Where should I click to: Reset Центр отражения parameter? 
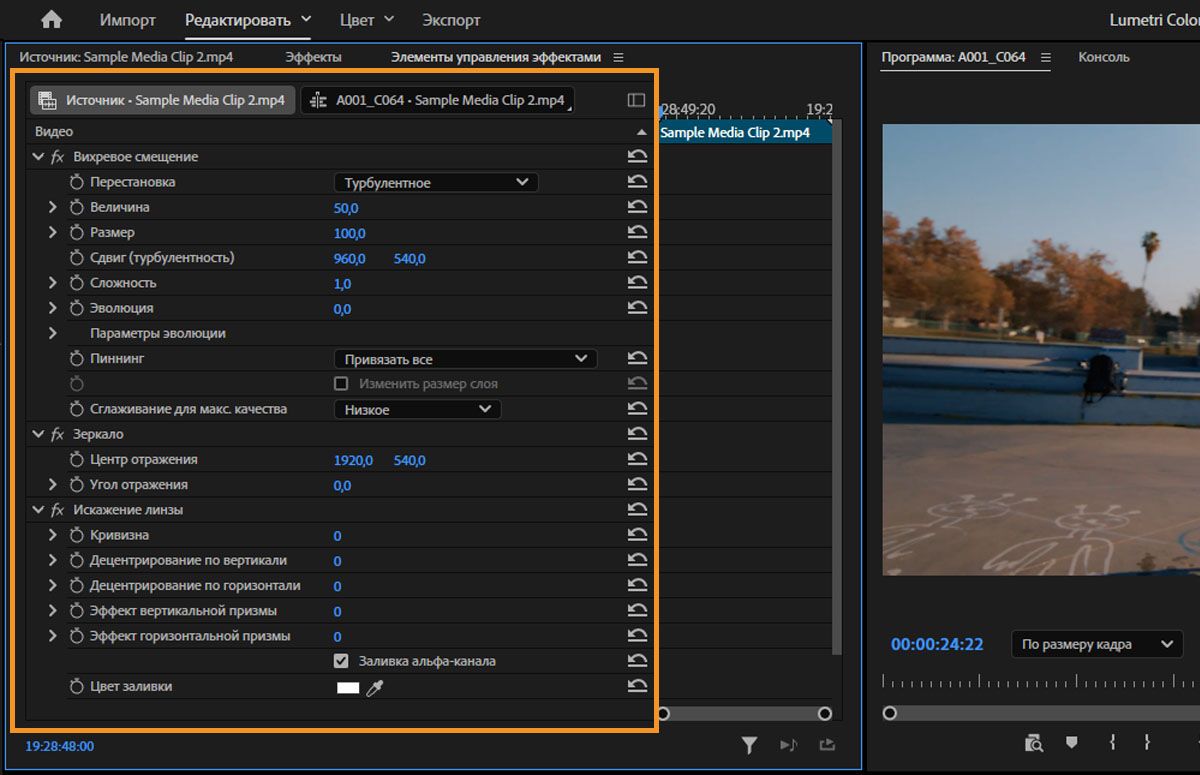click(x=637, y=459)
